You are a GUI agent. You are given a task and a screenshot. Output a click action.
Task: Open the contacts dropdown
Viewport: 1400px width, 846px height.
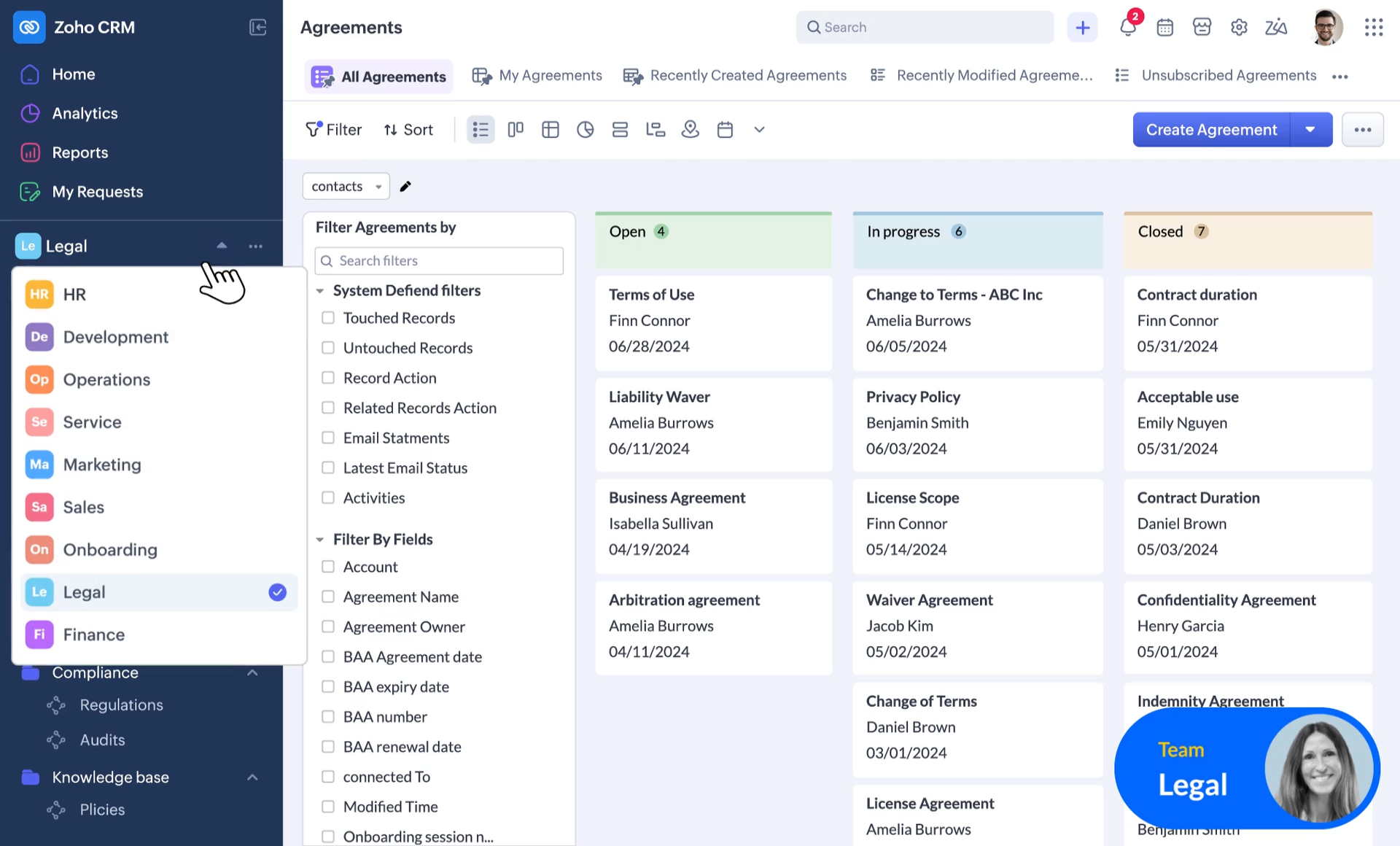[x=346, y=186]
